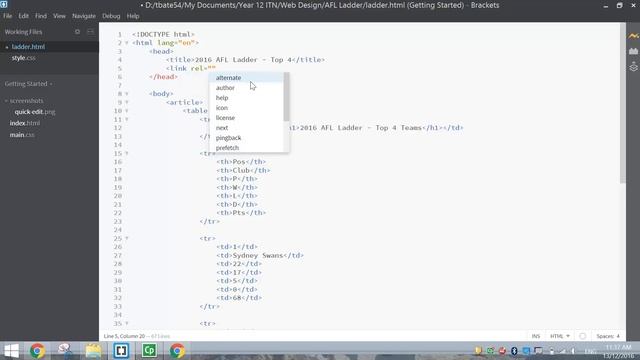Open Captivate Cp taskbar icon
Screen dimensions: 640x360
click(x=149, y=351)
